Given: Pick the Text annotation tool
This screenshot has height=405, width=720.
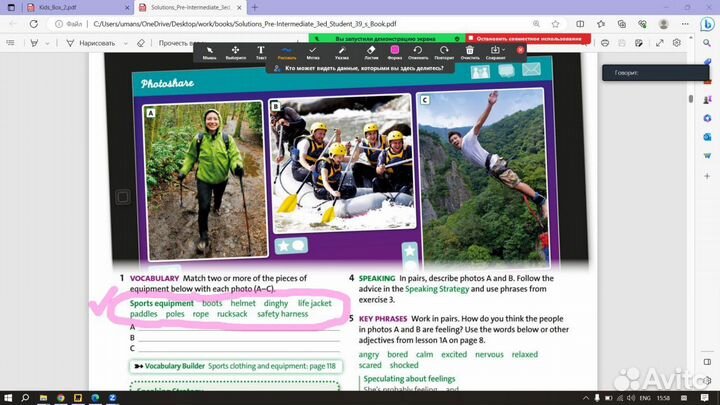Looking at the screenshot, I should [x=261, y=52].
